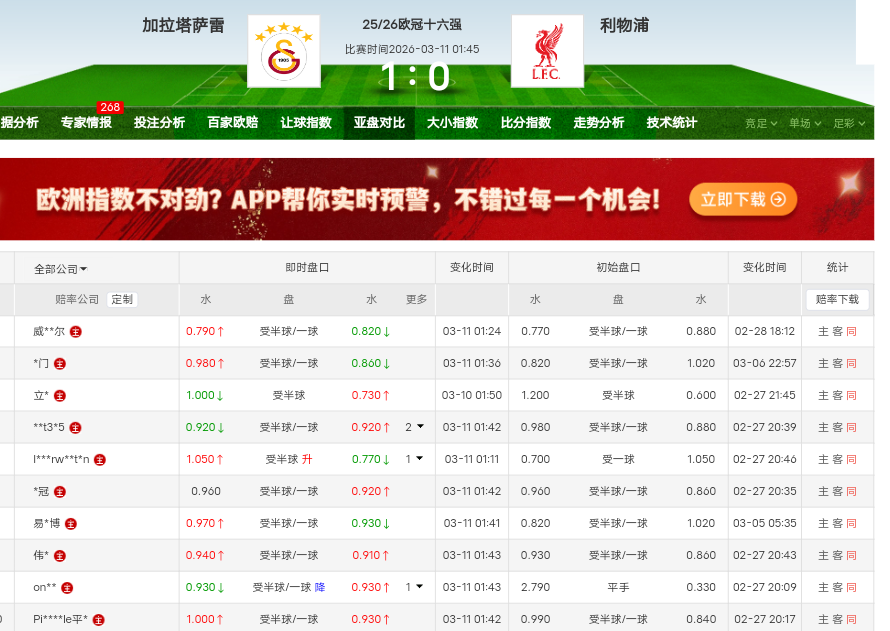Open the 单场 dropdown in navigation bar
The width and height of the screenshot is (890, 631).
pyautogui.click(x=804, y=123)
